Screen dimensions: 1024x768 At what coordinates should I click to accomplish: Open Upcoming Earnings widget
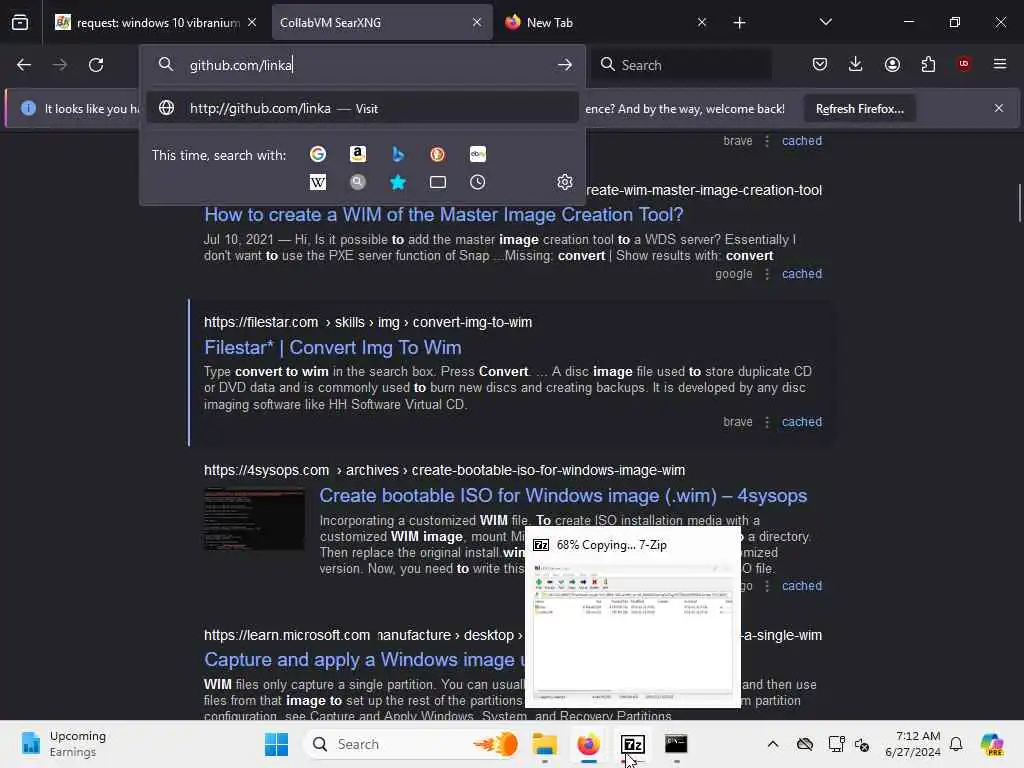pos(63,744)
